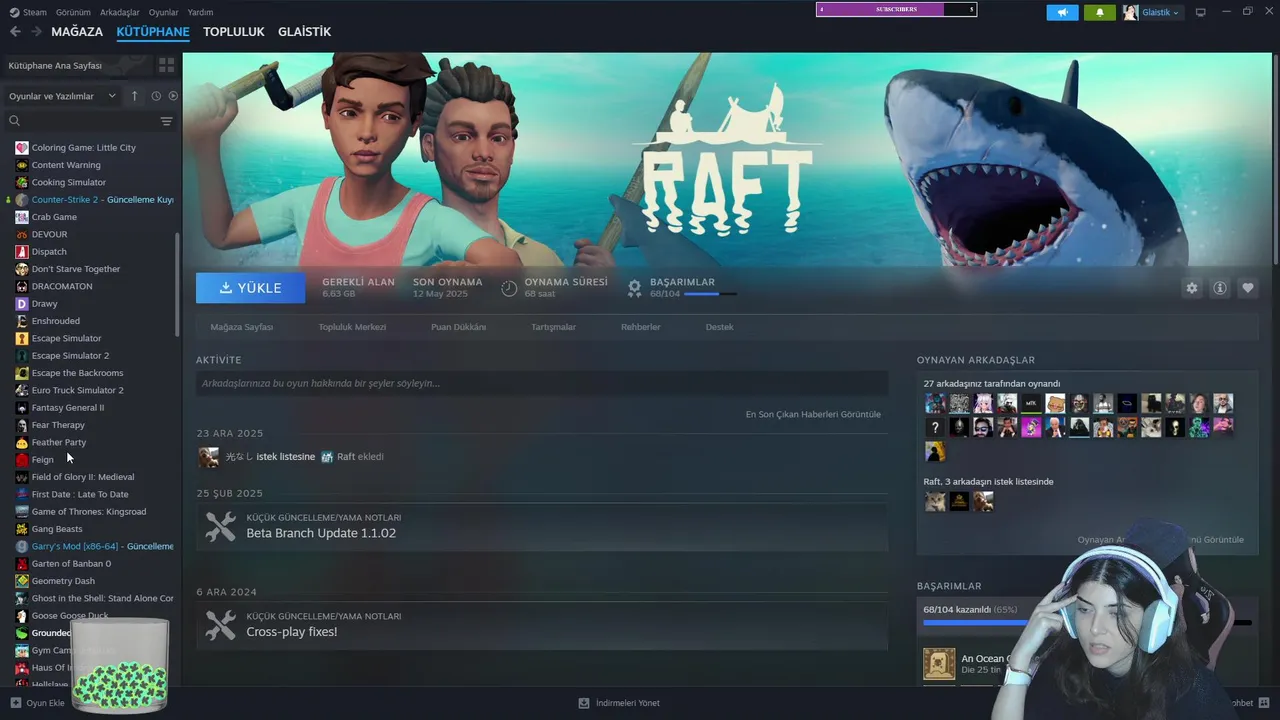Open Mağaza Sayfası link for Raft
Screen dimensions: 1280x720
click(x=241, y=327)
